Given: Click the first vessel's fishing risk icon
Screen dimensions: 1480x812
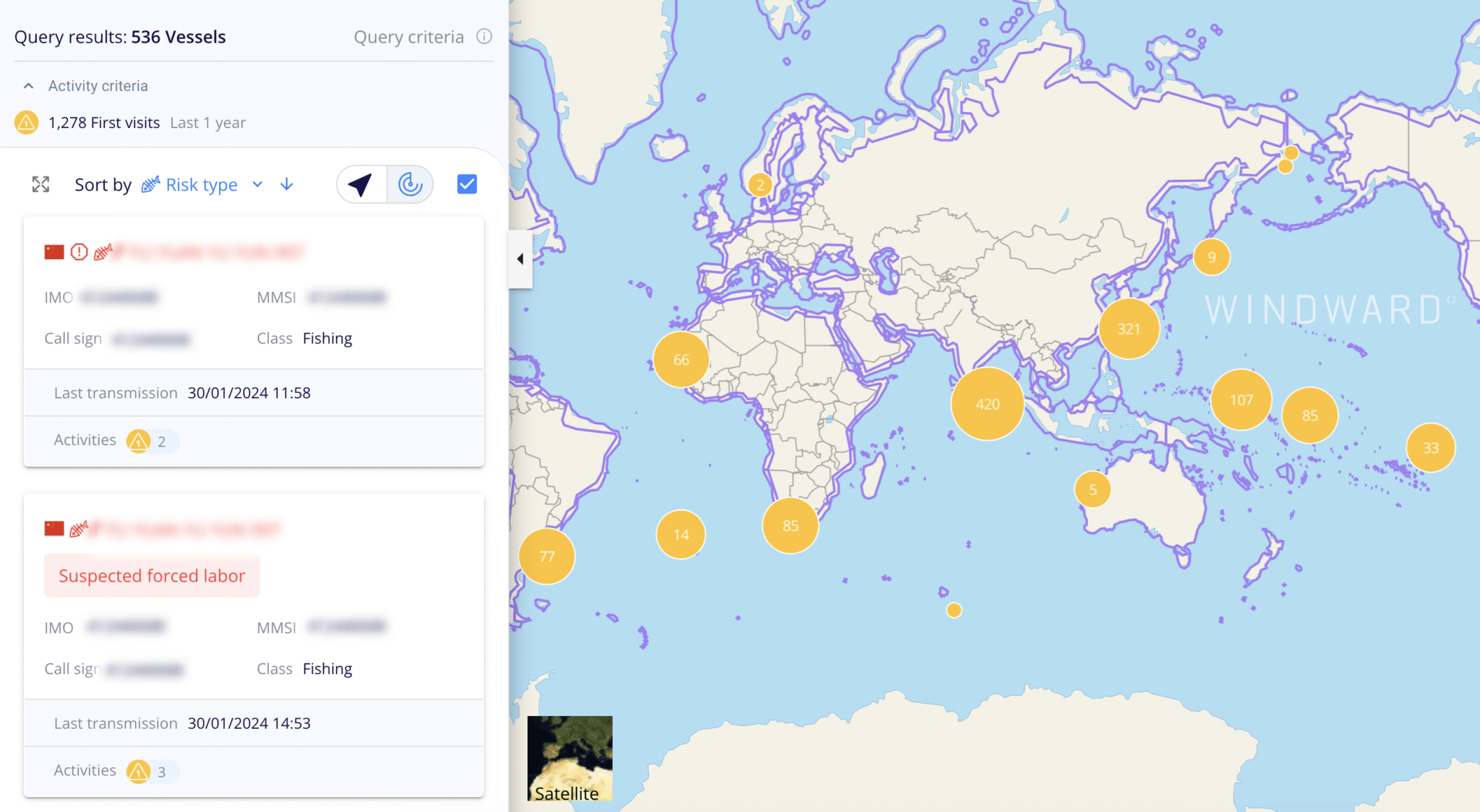Looking at the screenshot, I should click(103, 251).
